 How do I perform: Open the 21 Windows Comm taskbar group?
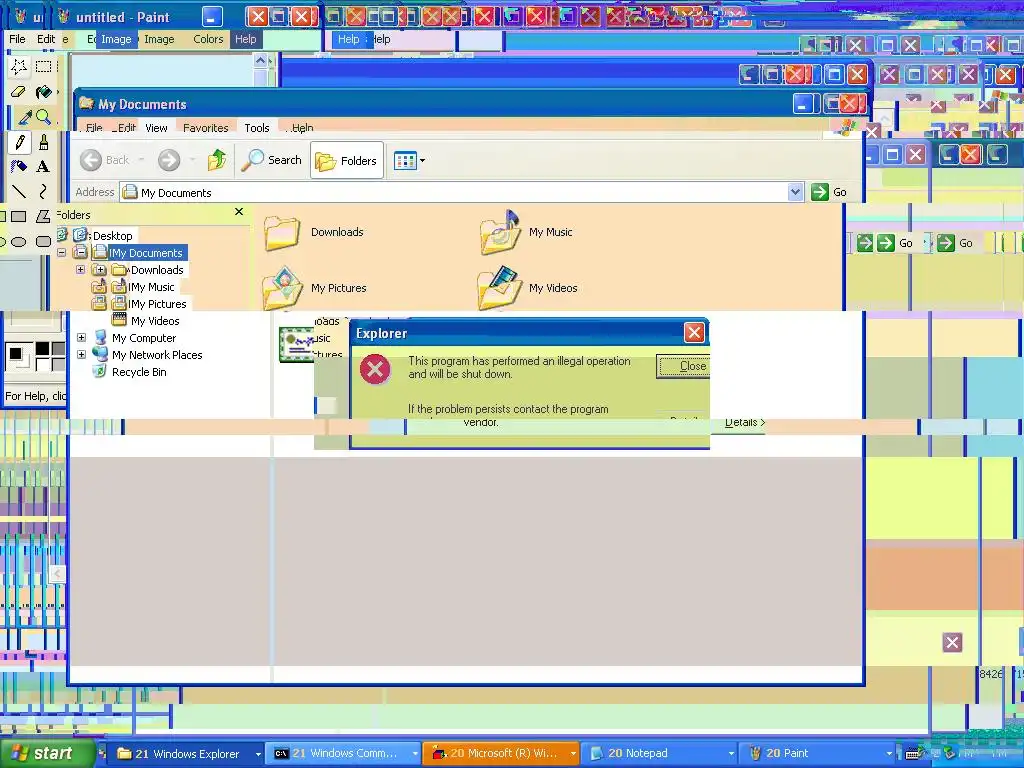coord(342,754)
